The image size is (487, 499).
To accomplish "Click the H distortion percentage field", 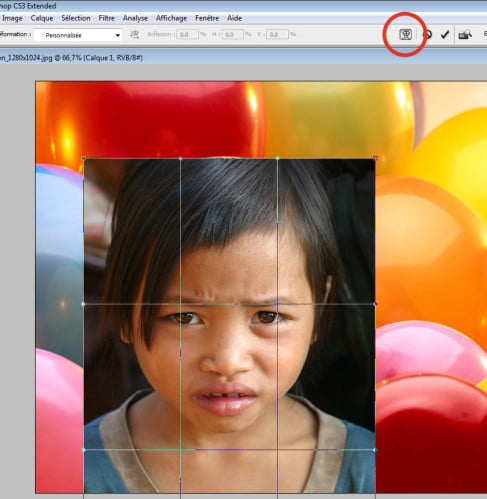I will (232, 34).
